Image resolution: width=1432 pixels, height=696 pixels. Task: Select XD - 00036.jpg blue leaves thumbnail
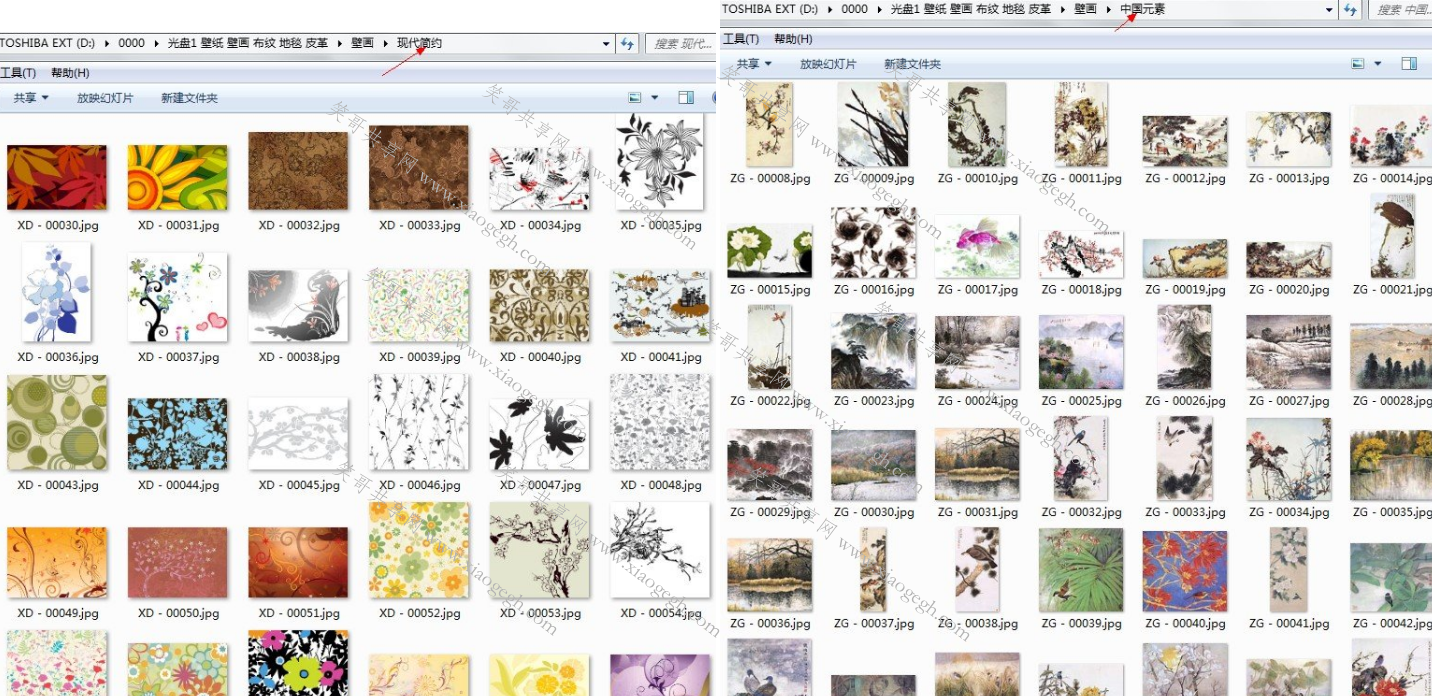[56, 291]
